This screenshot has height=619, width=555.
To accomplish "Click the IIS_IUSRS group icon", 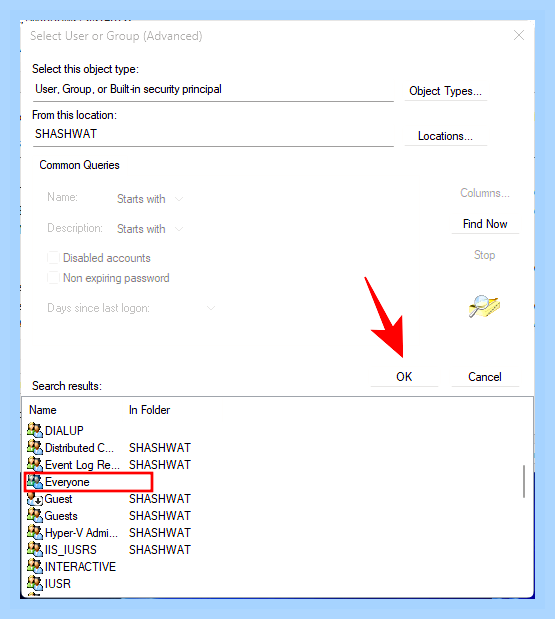I will (x=35, y=549).
